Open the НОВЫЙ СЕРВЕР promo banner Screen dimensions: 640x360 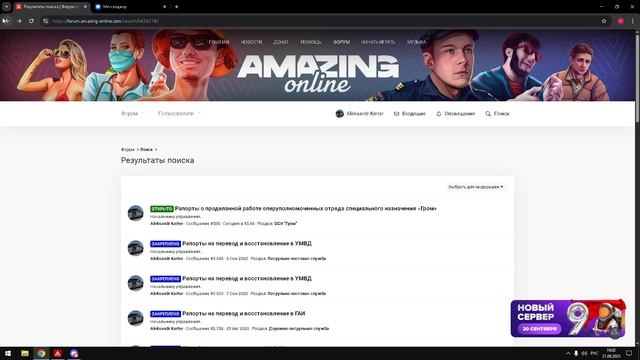[568, 318]
